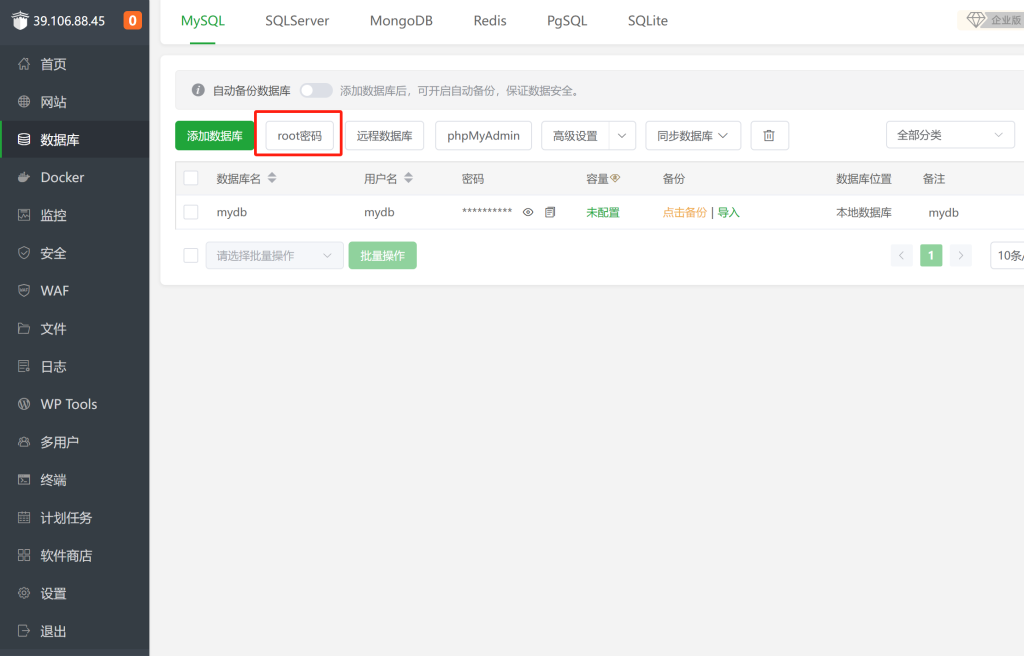Viewport: 1024px width, 656px height.
Task: Click the WAF shield icon in sidebar
Action: (24, 291)
